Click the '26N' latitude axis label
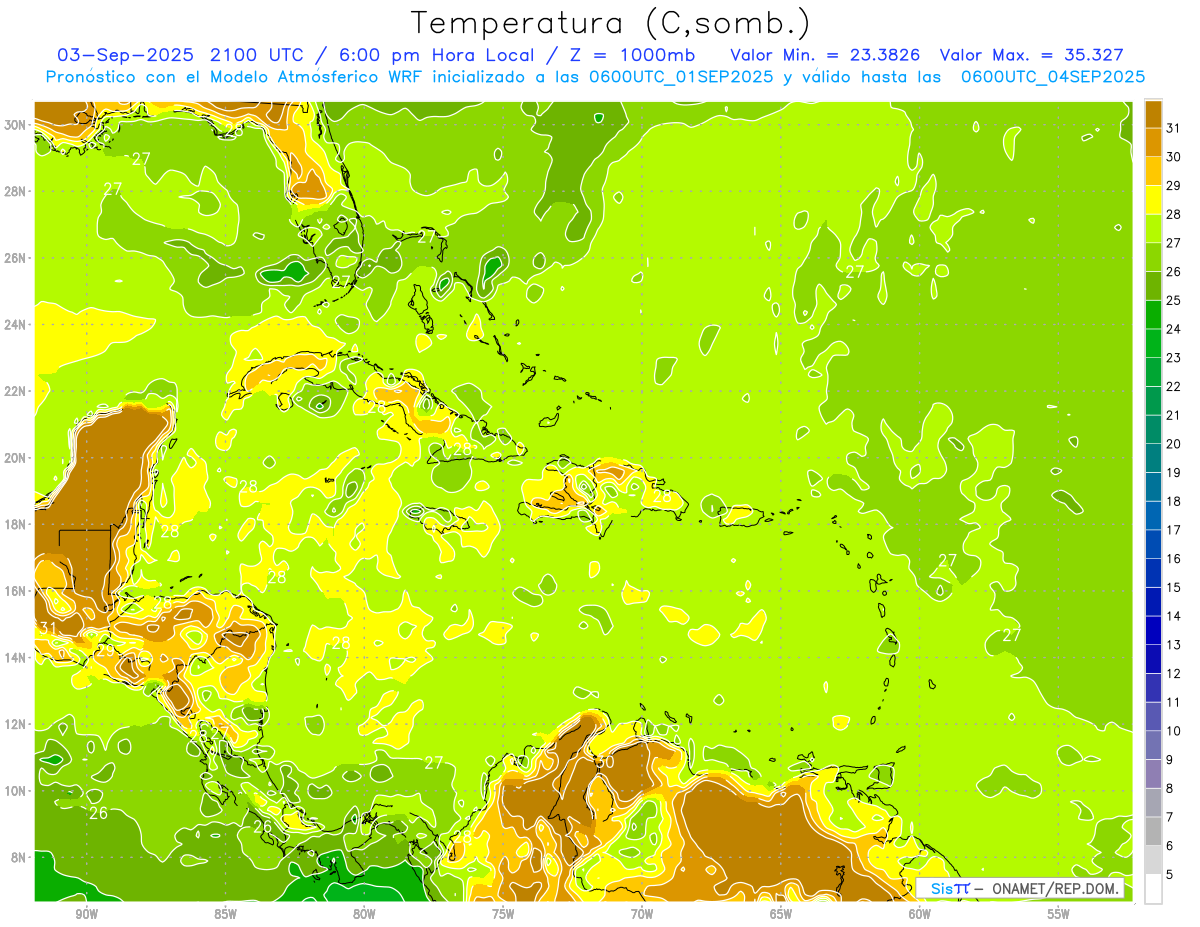The height and width of the screenshot is (927, 1200). [16, 257]
